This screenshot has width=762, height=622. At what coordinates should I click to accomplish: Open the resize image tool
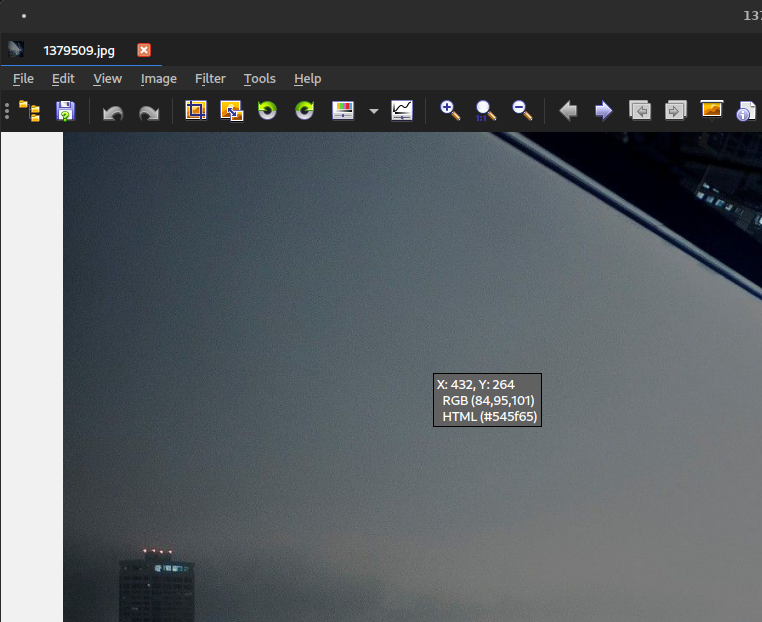(x=232, y=111)
